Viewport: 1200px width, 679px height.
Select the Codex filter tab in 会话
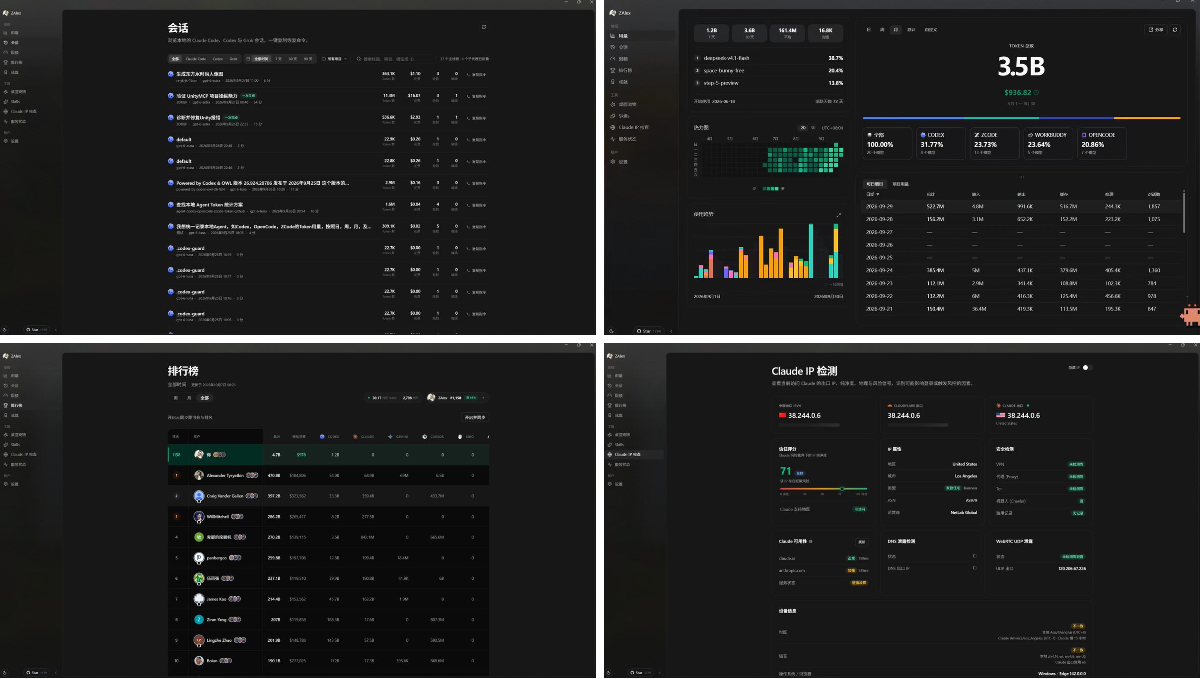[218, 59]
